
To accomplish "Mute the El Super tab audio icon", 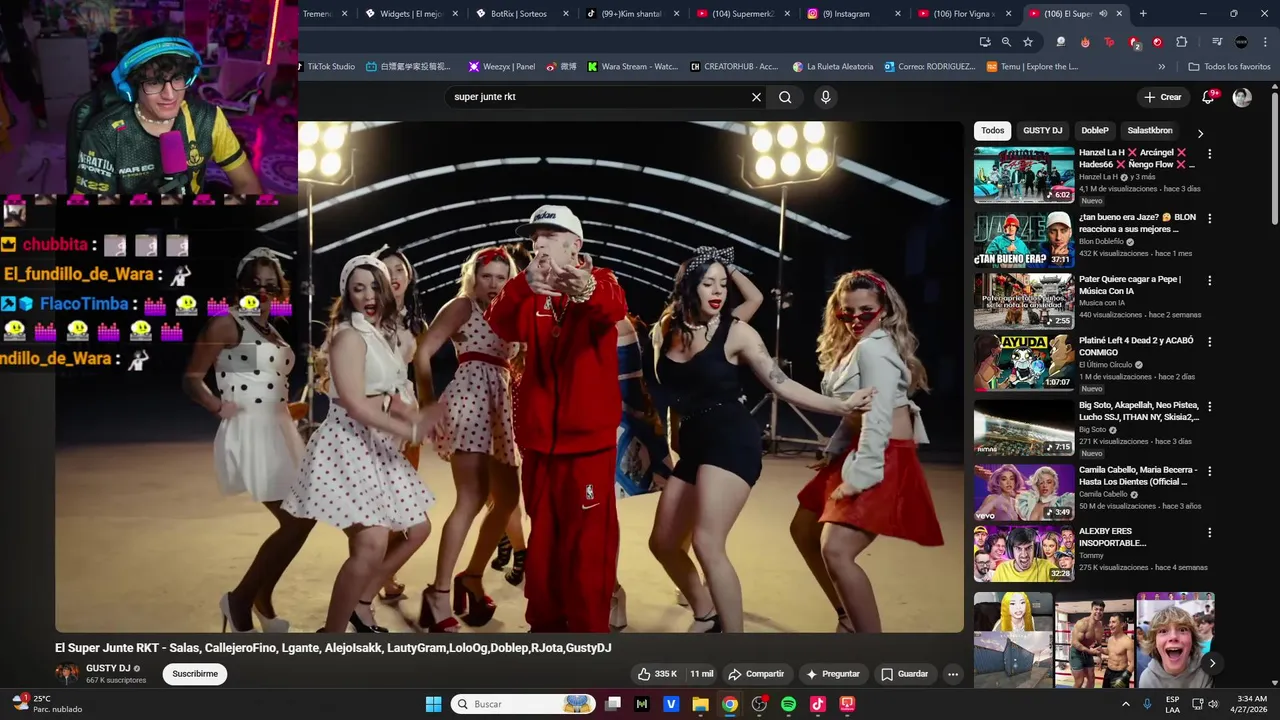I will pos(1103,14).
